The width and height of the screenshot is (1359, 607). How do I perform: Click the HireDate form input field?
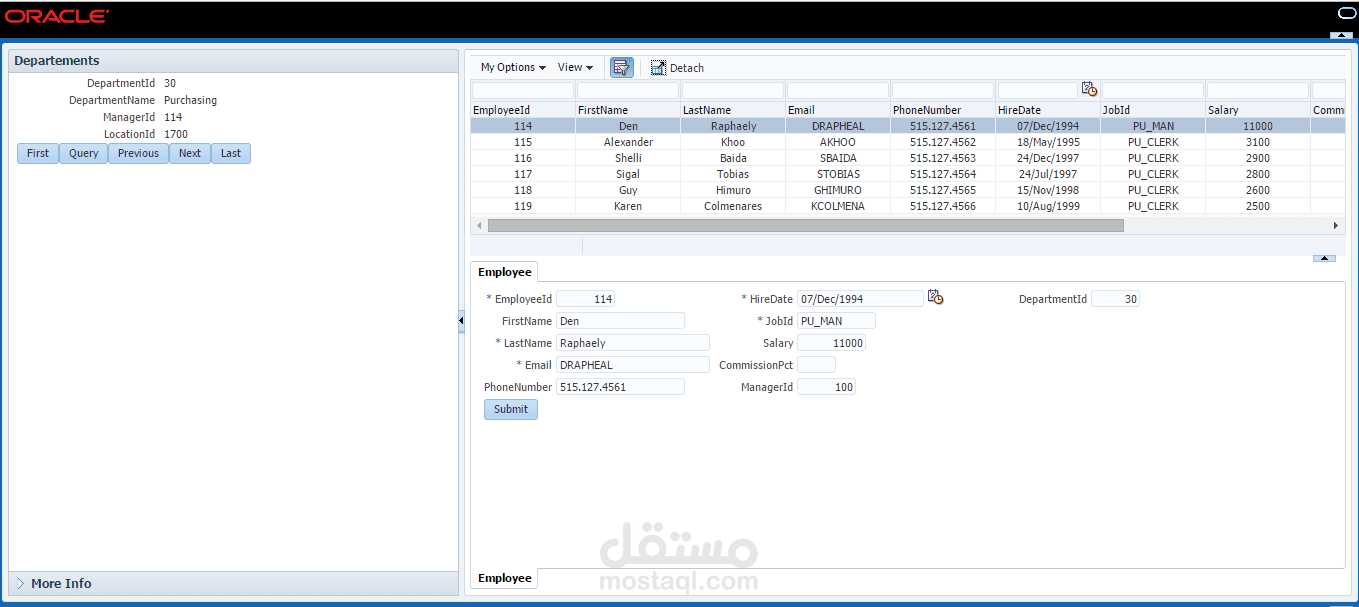pyautogui.click(x=860, y=299)
